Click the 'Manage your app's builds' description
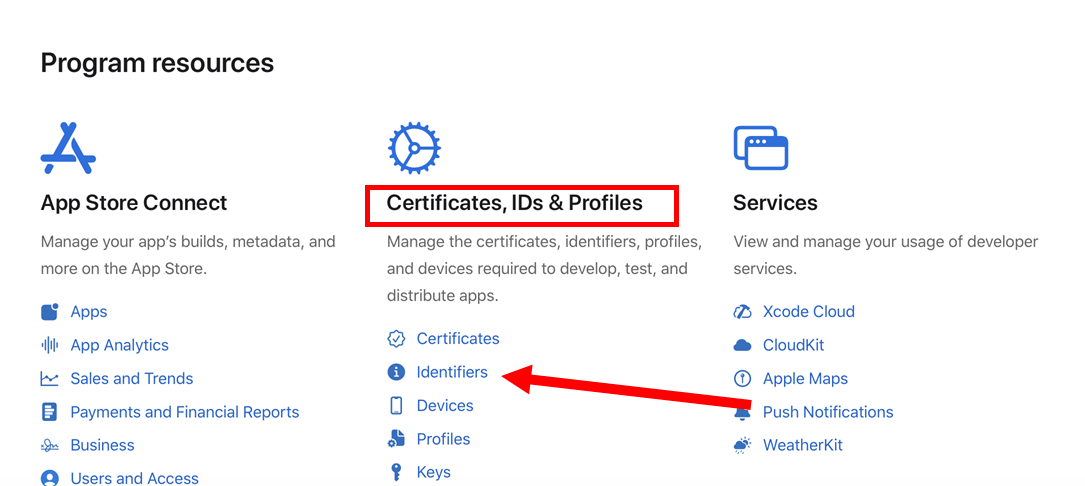1085x486 pixels. coord(188,255)
